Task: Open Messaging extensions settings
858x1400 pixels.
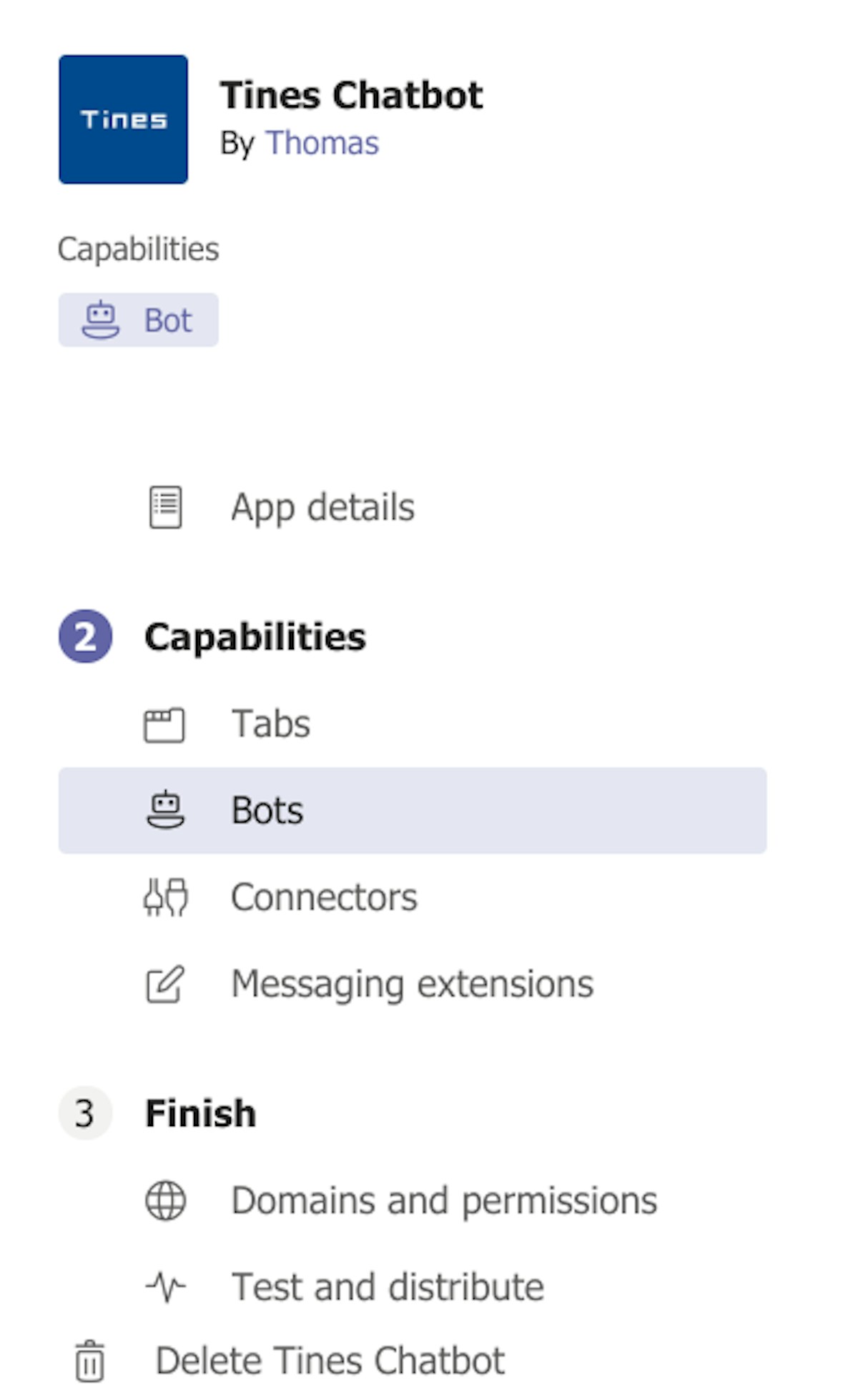Action: pyautogui.click(x=412, y=984)
